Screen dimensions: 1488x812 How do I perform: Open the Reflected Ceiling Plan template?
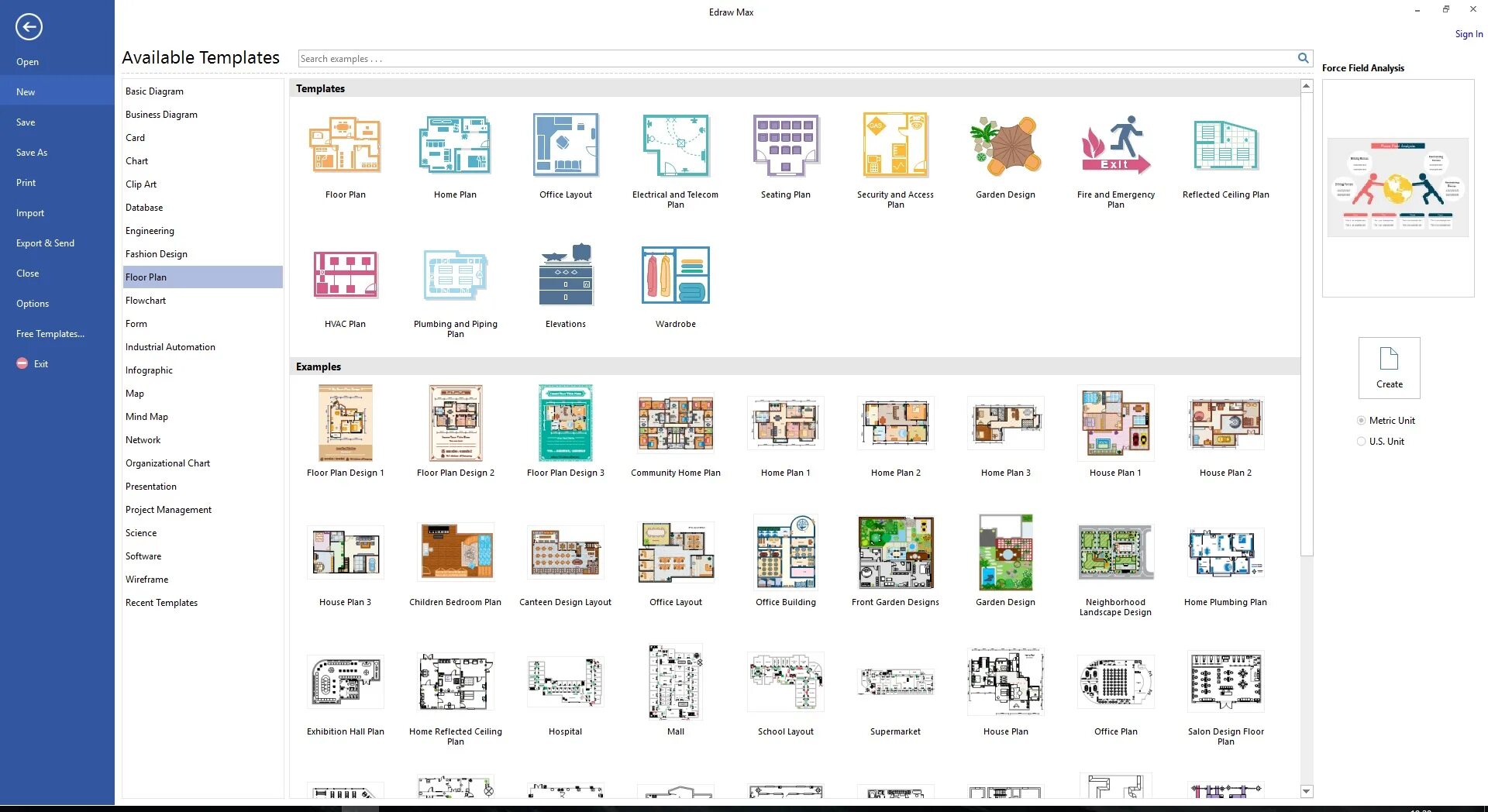(x=1226, y=145)
